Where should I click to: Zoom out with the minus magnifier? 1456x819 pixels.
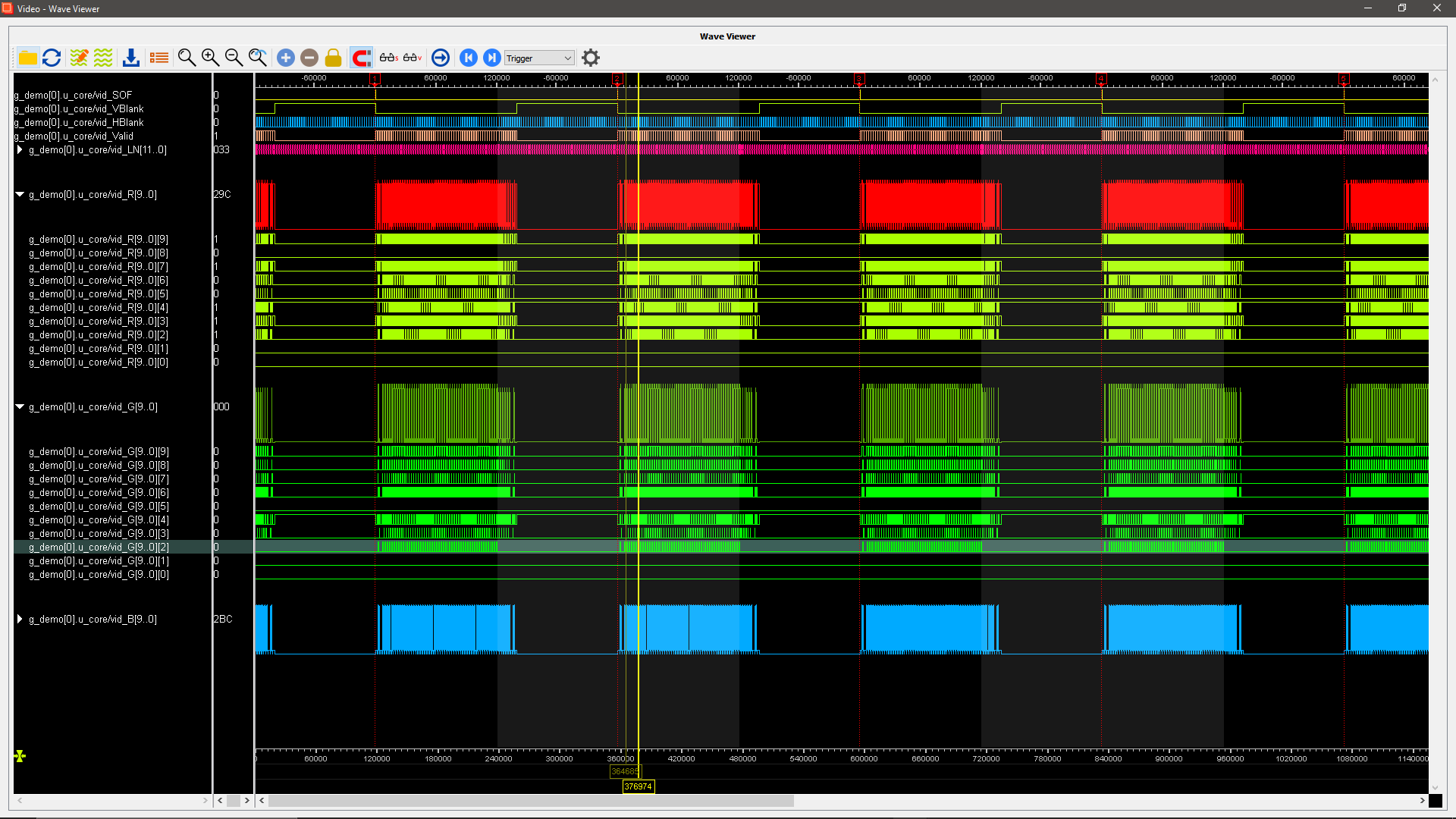point(234,58)
